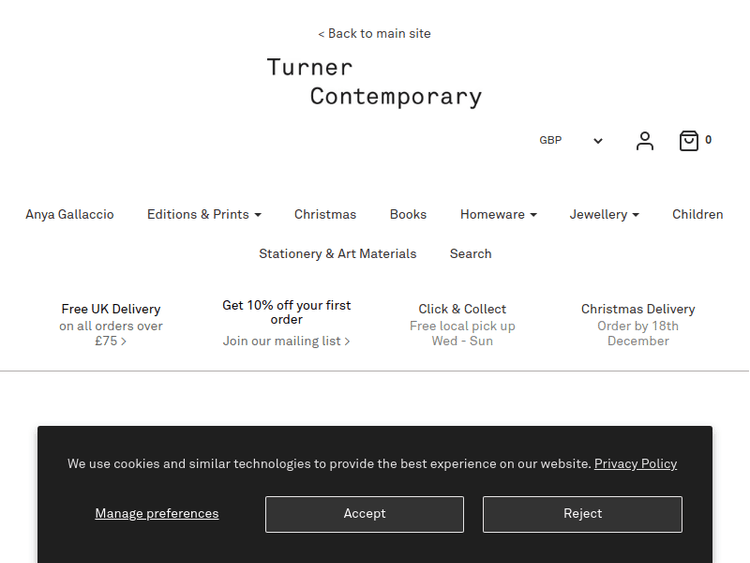Expand the Homeware menu

498,214
